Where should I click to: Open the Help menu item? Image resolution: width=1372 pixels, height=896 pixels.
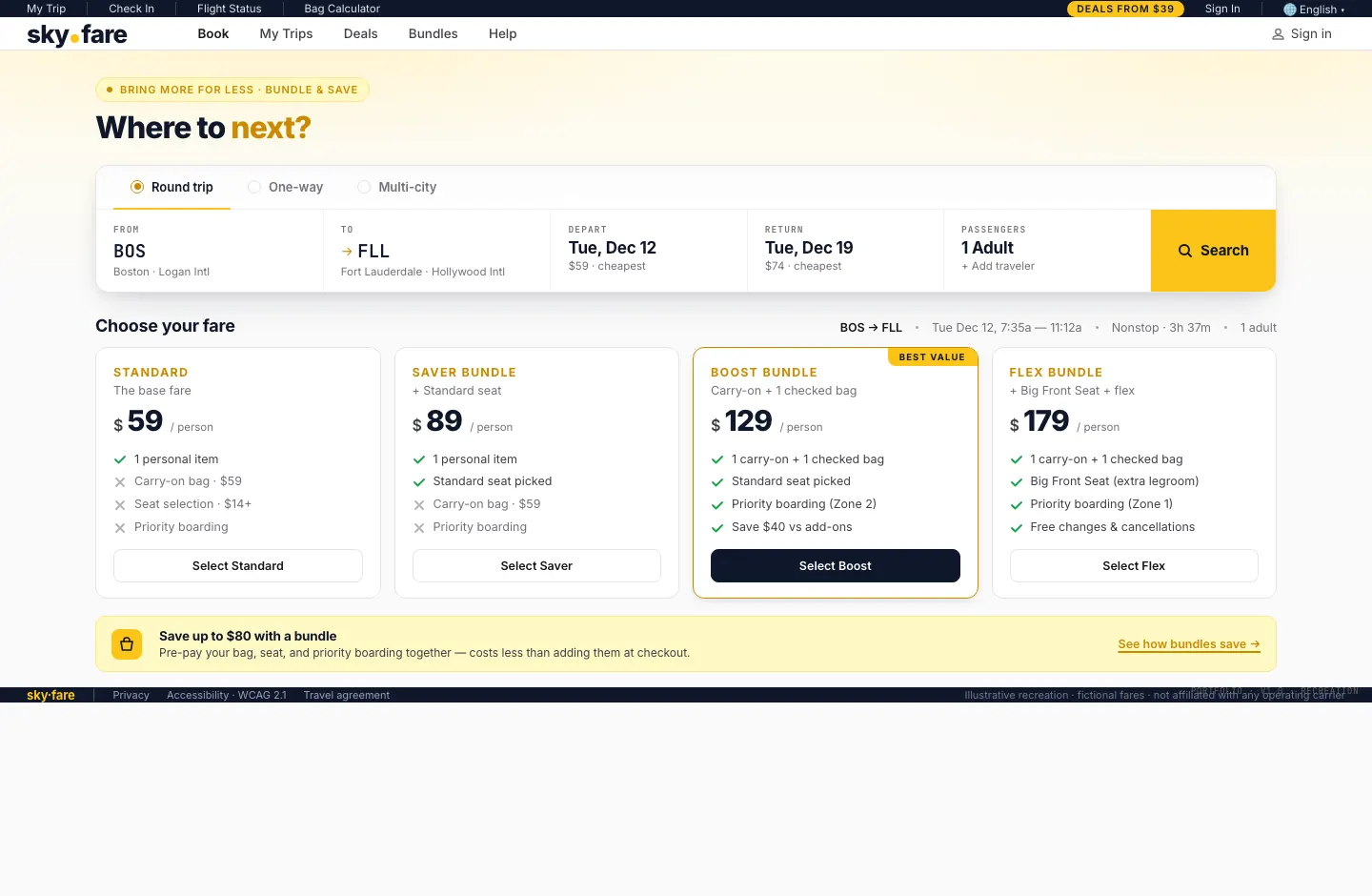tap(502, 34)
